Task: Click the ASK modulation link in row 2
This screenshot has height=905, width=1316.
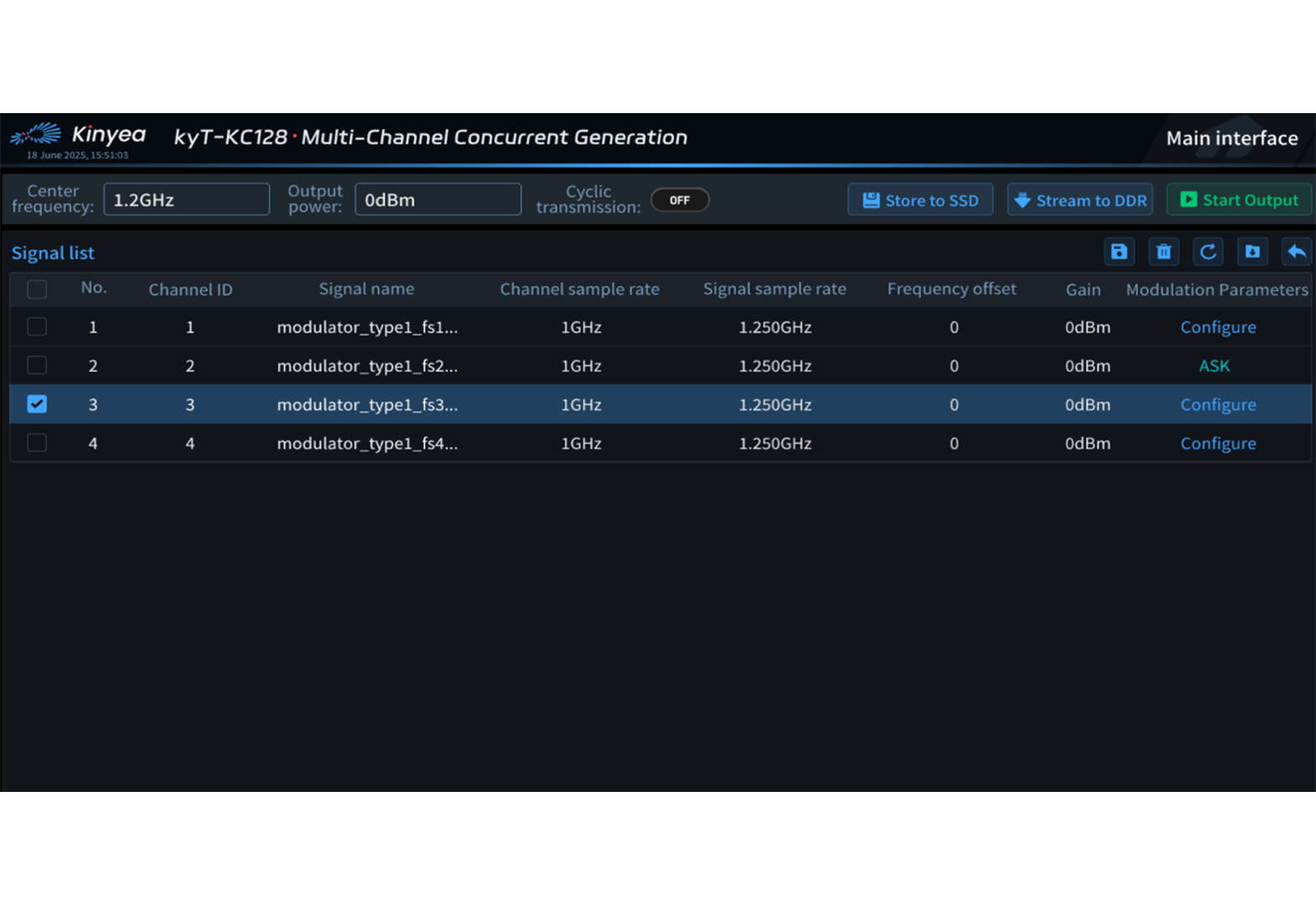Action: click(x=1214, y=366)
